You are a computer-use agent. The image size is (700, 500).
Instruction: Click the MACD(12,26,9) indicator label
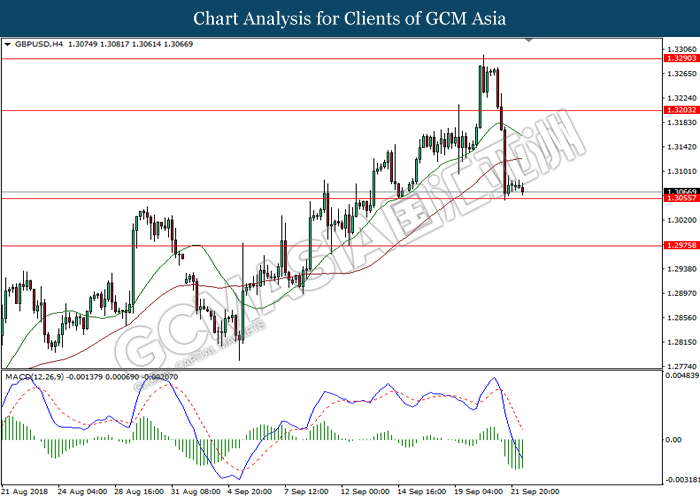tap(34, 377)
